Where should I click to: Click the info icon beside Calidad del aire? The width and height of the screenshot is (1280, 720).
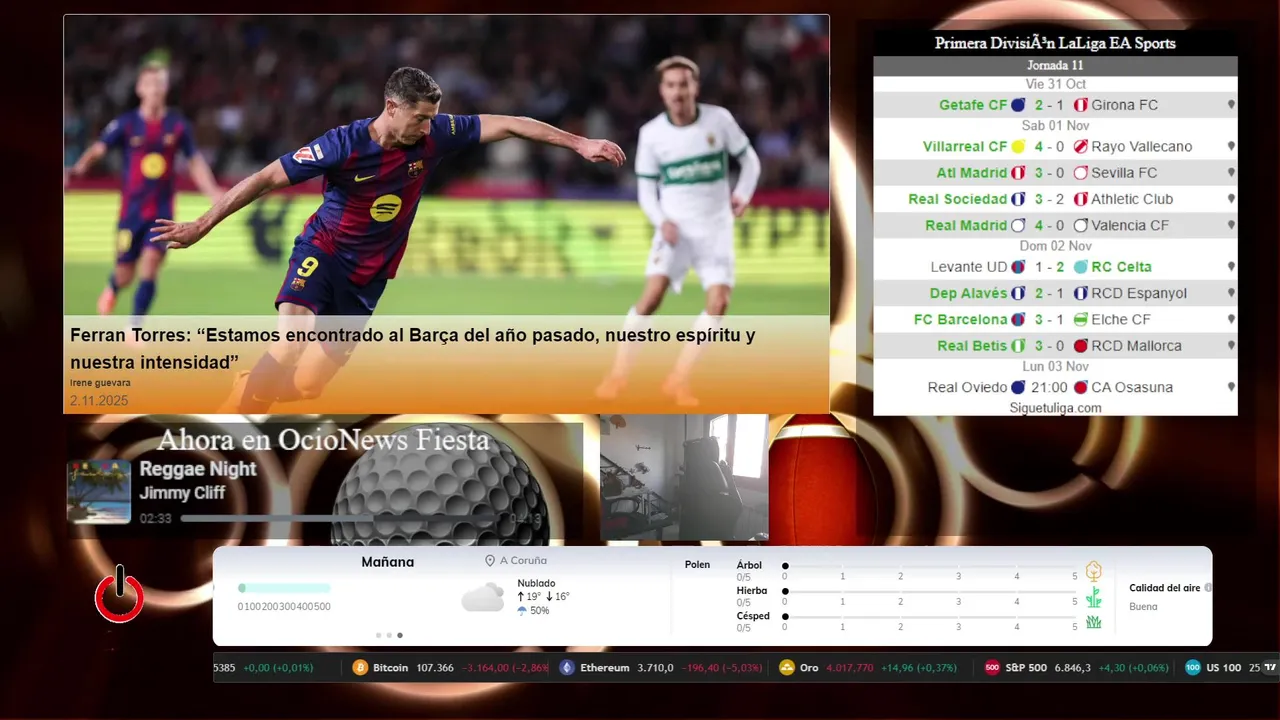(x=1208, y=588)
